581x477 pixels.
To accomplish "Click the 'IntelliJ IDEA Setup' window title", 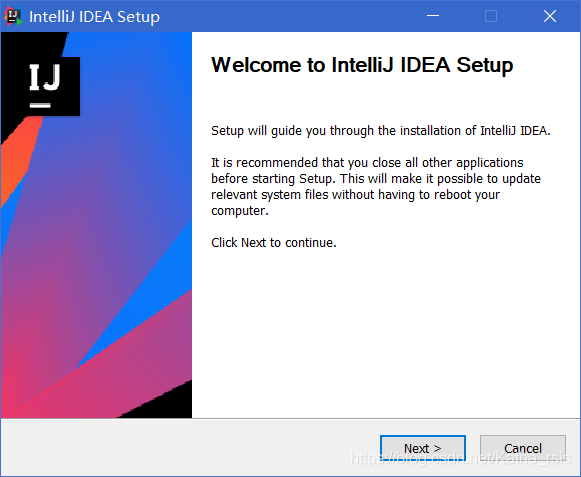I will [x=94, y=17].
